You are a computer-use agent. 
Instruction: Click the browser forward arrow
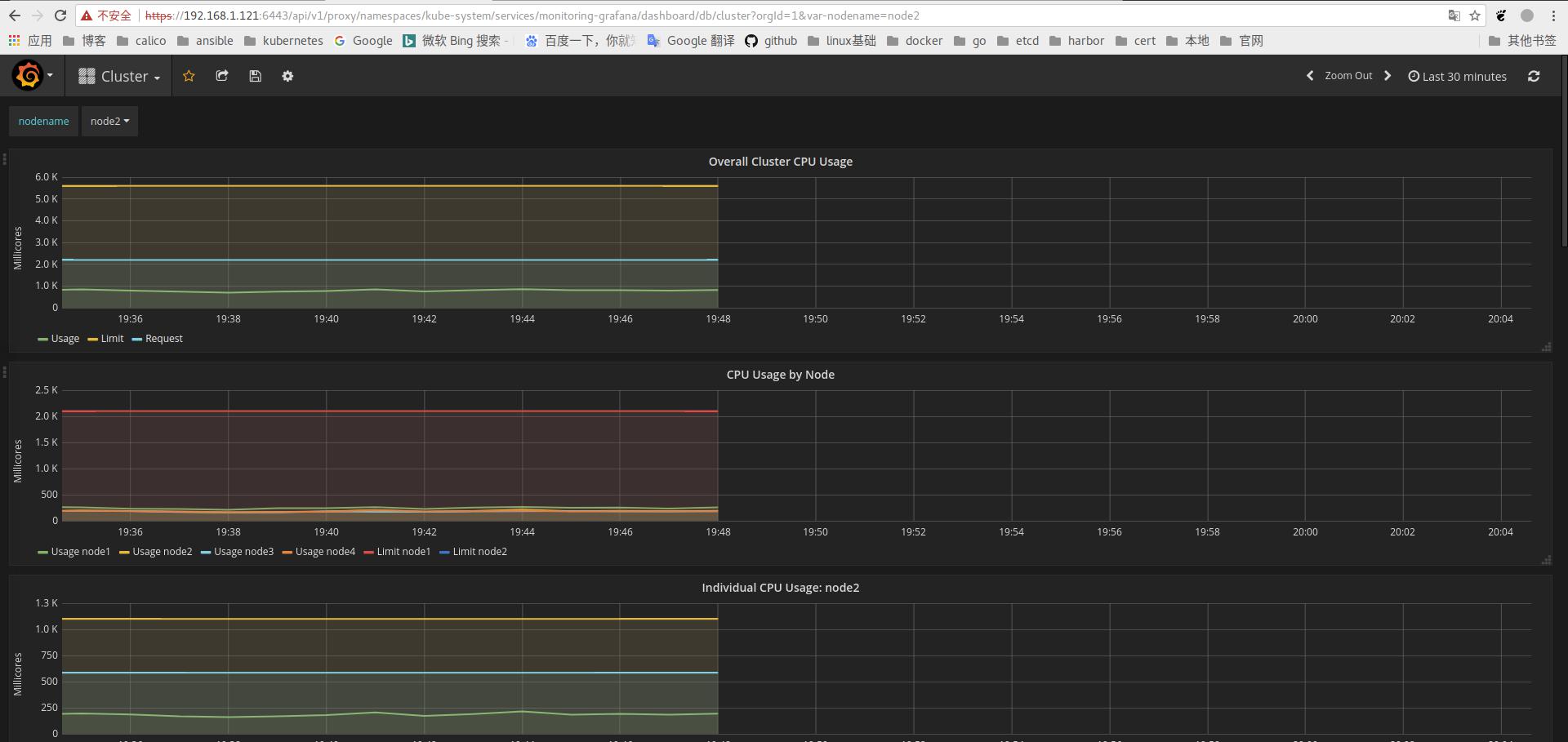click(38, 16)
